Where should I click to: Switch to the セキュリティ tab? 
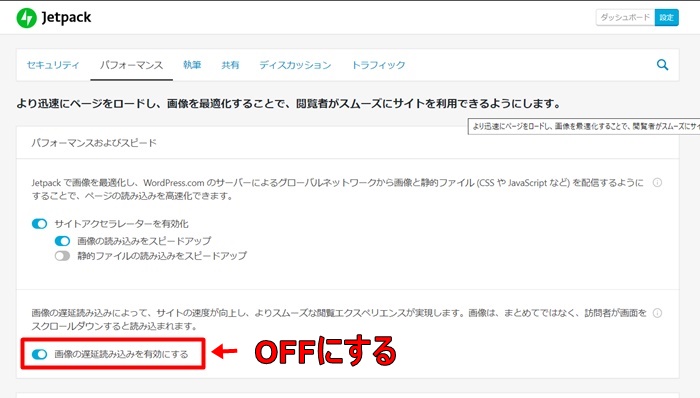(x=53, y=65)
